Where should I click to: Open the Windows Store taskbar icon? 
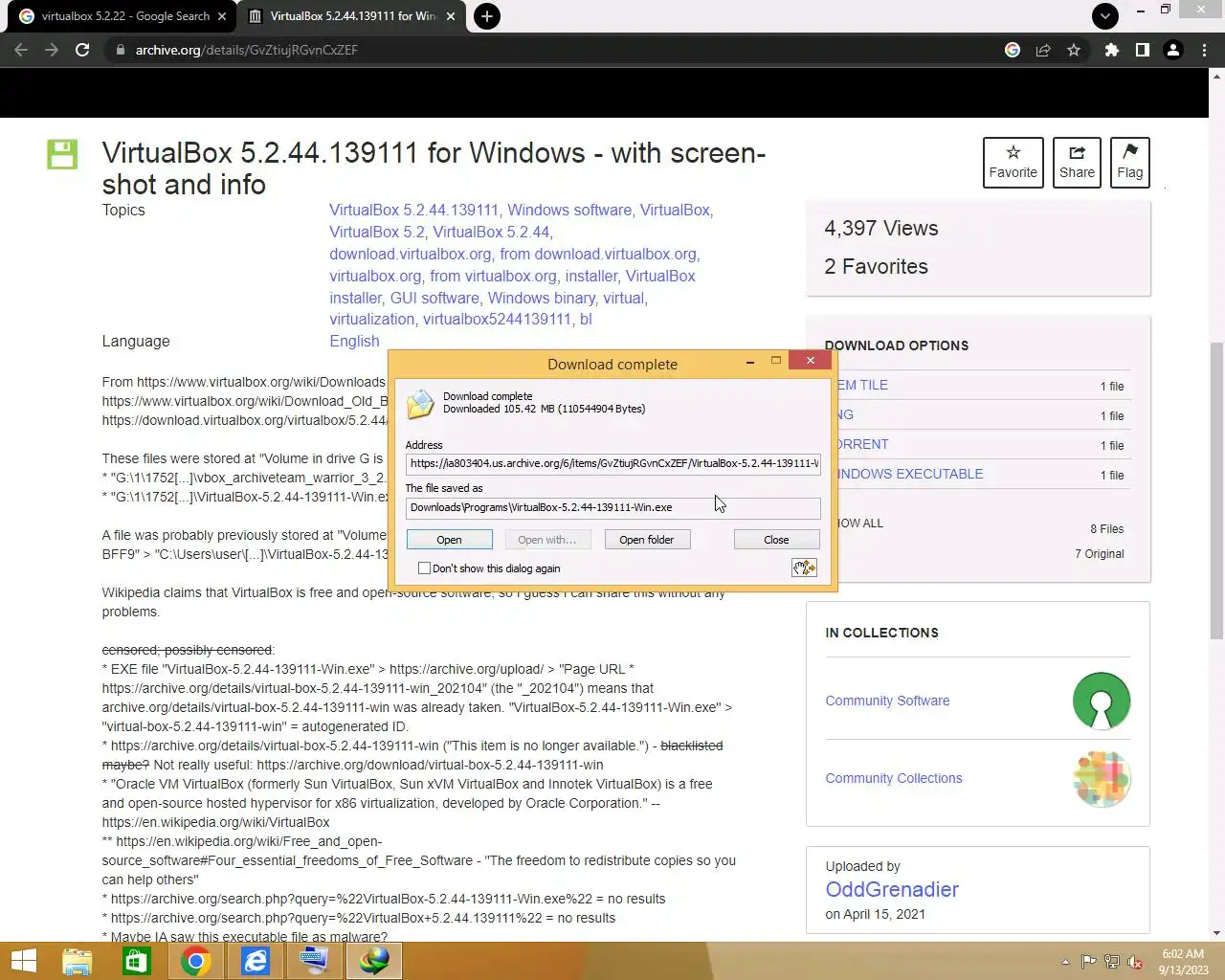click(x=137, y=961)
